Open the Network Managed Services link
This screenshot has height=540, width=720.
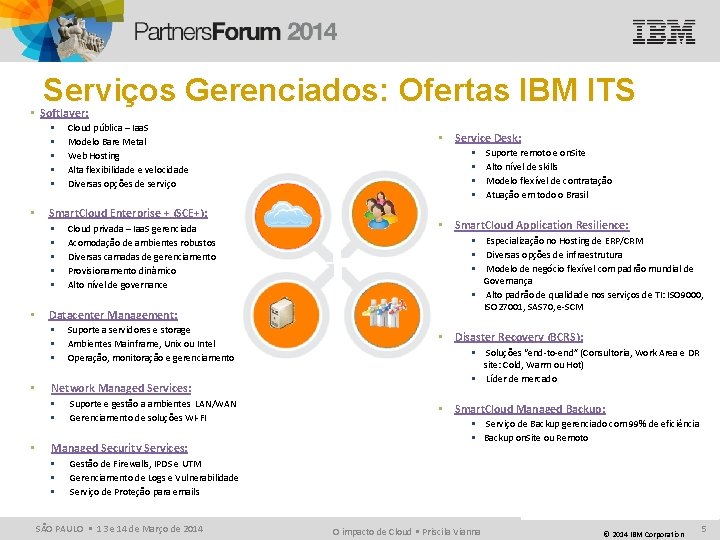click(121, 388)
